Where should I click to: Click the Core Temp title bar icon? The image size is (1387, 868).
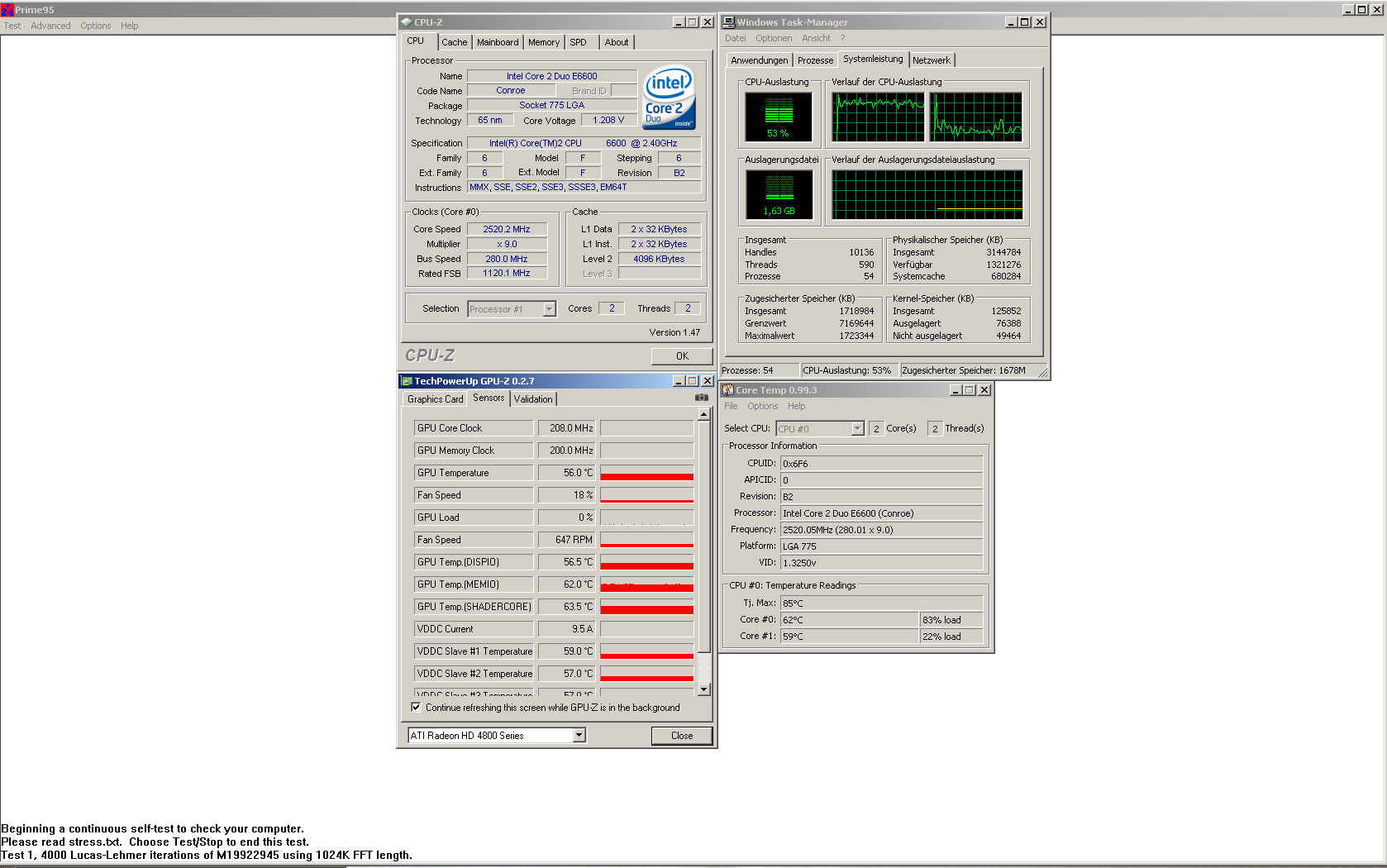tap(728, 390)
